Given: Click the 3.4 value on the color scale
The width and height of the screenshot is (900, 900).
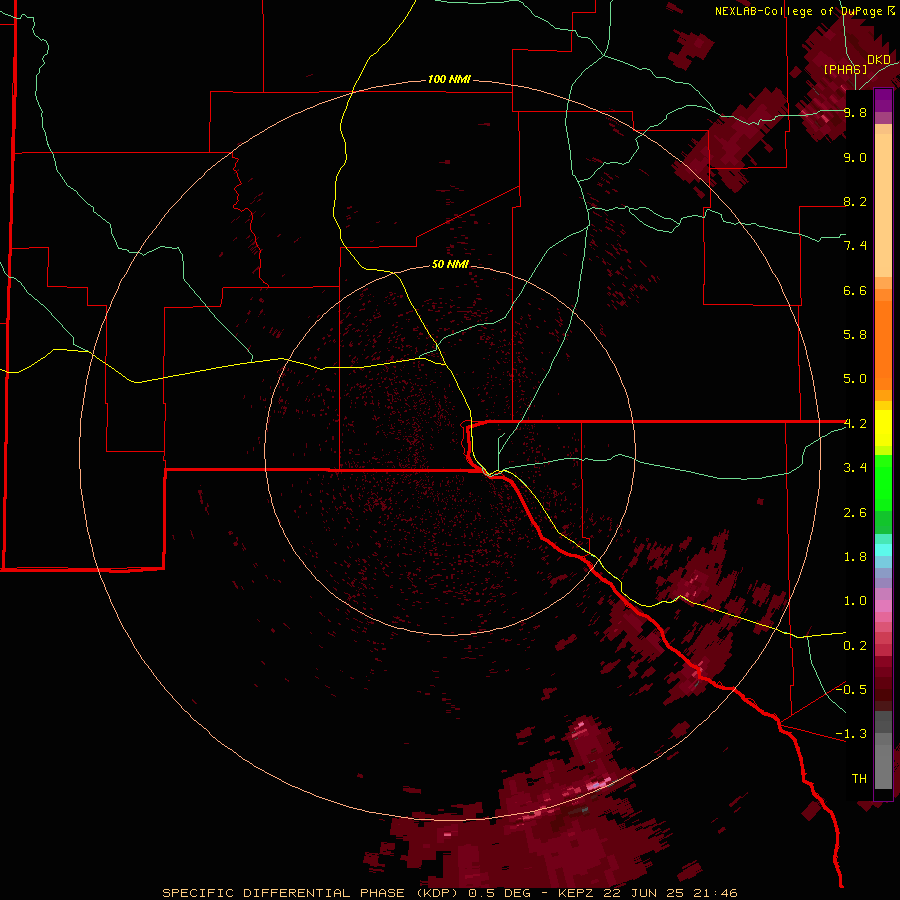Looking at the screenshot, I should click(855, 468).
